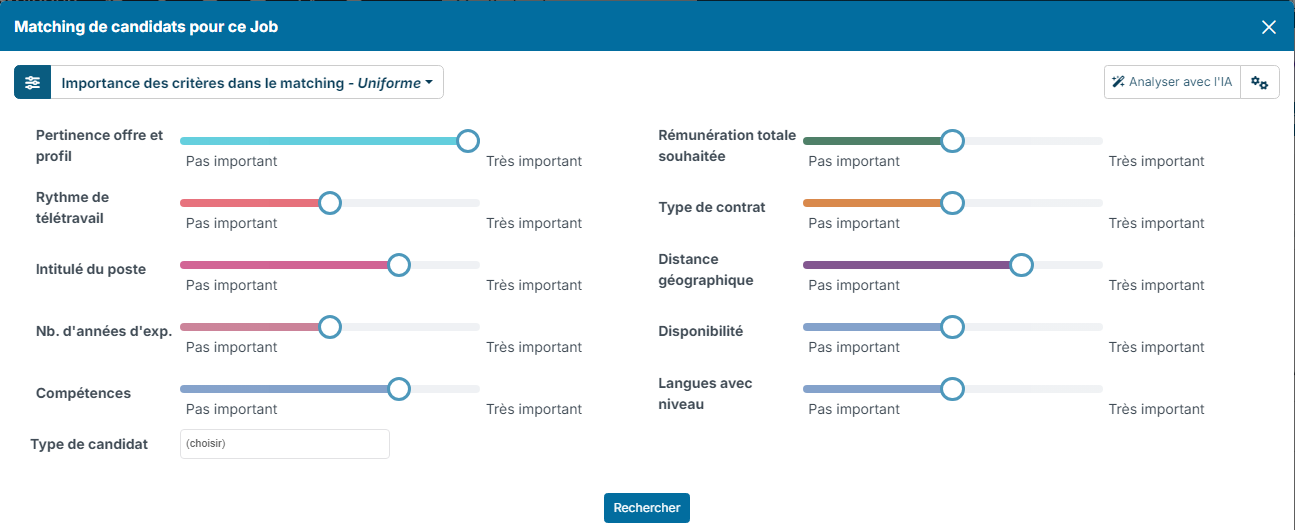Click Très important beside Pertinence offre slider
The width and height of the screenshot is (1295, 530).
coord(534,161)
